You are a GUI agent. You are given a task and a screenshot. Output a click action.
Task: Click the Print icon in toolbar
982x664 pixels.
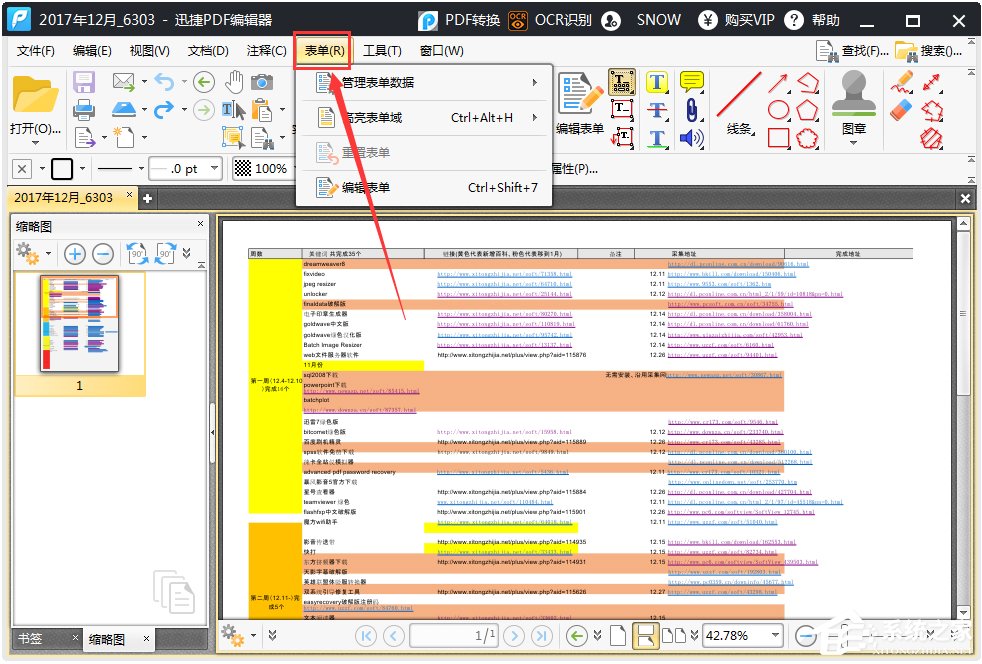[x=84, y=109]
